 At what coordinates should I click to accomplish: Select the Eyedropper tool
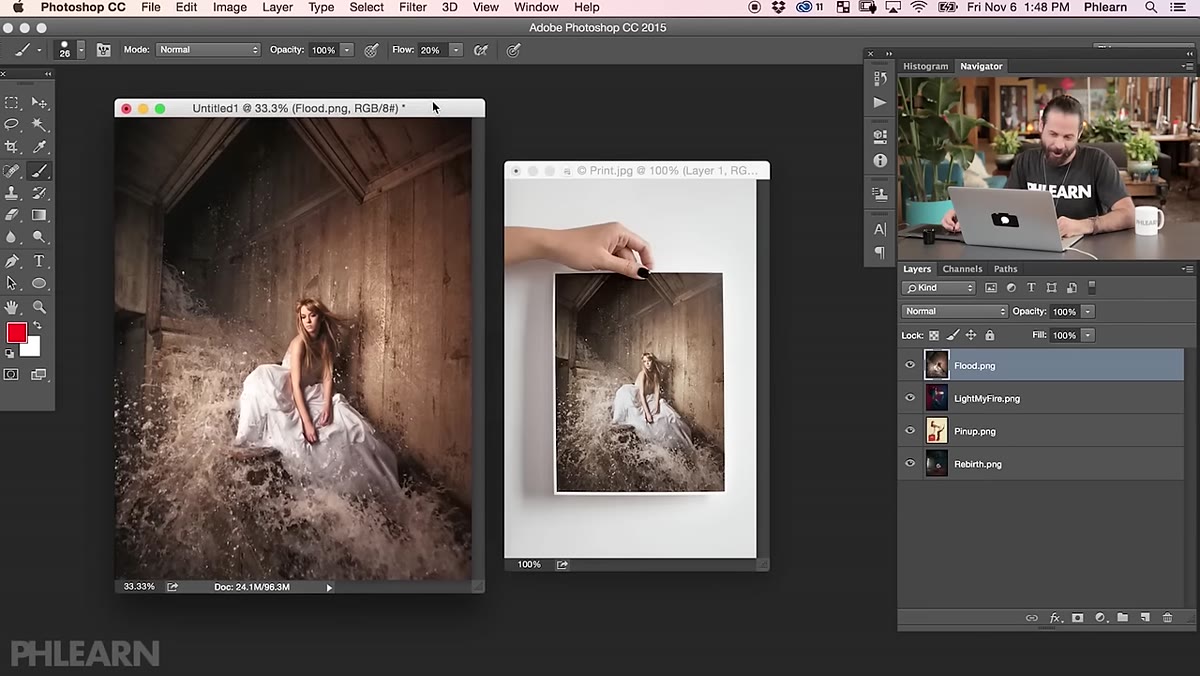(39, 147)
